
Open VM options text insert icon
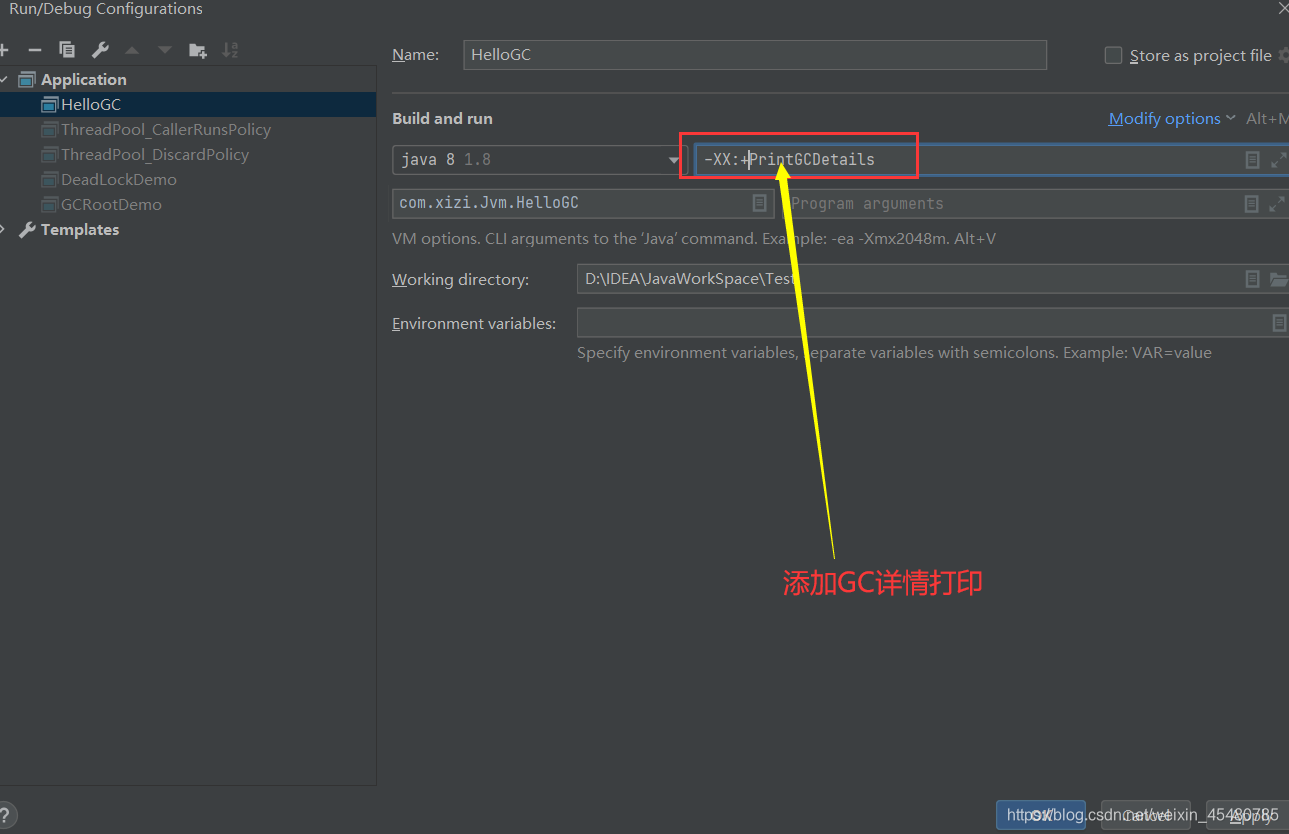pos(1252,160)
